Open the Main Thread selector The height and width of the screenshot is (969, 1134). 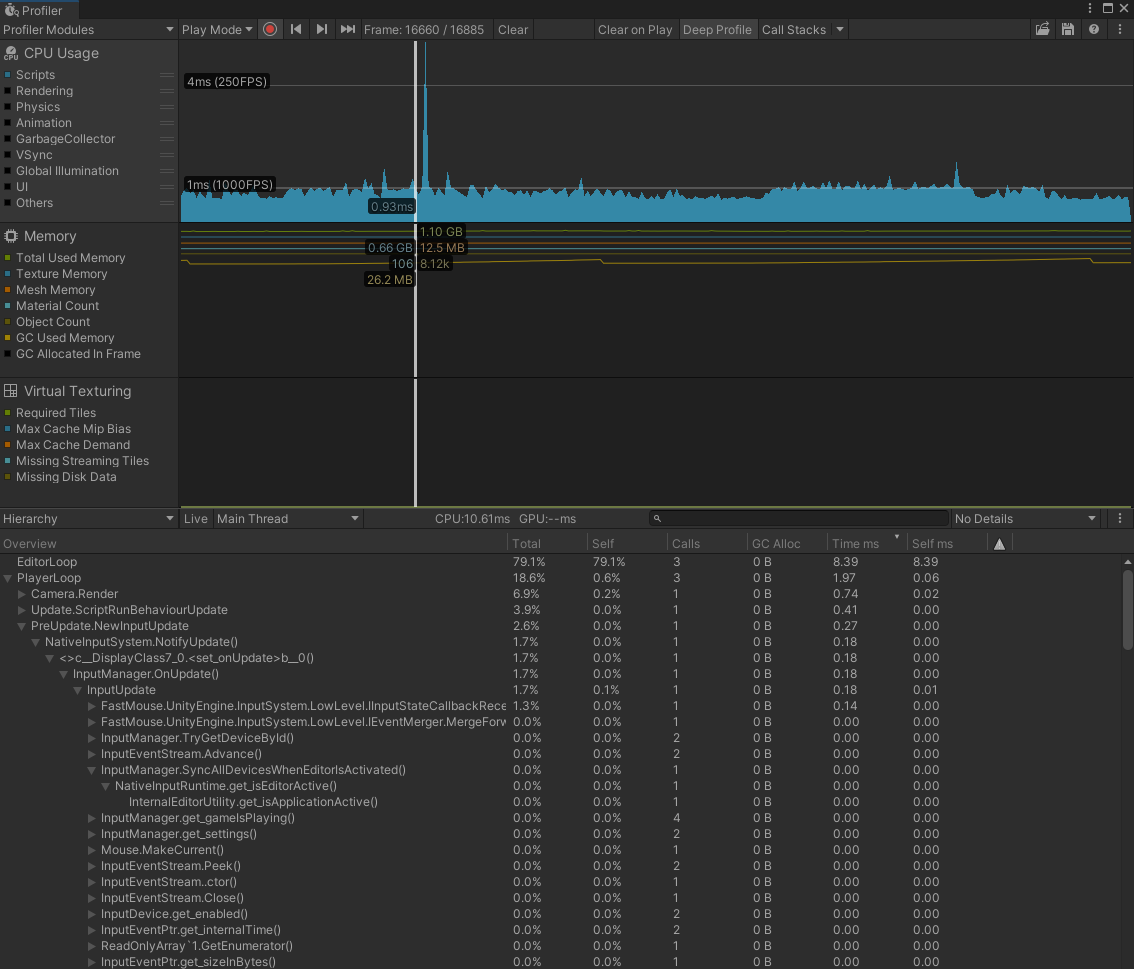click(287, 518)
